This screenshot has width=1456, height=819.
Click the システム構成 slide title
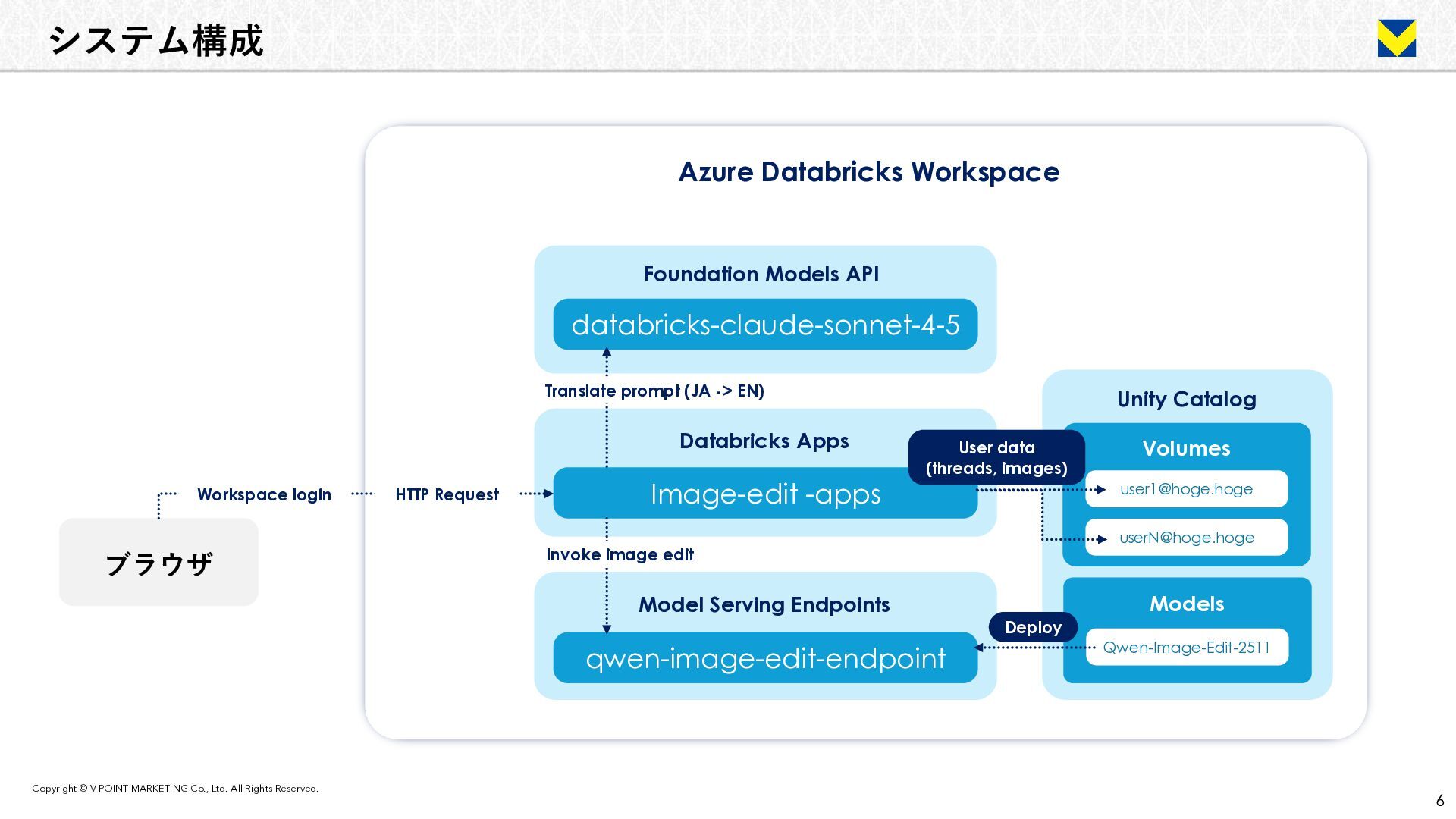(156, 40)
